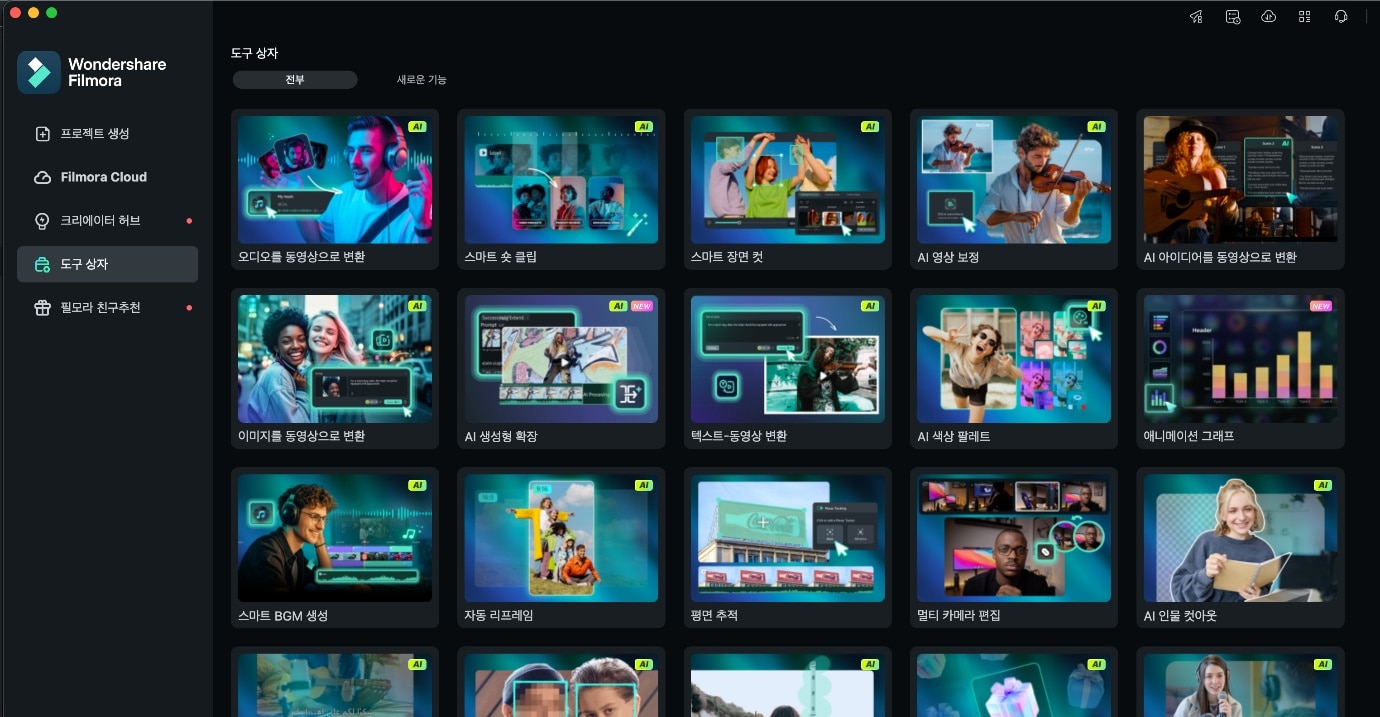
Task: Launch the 오디오를 동영상으로 변환 tool
Action: coord(335,180)
